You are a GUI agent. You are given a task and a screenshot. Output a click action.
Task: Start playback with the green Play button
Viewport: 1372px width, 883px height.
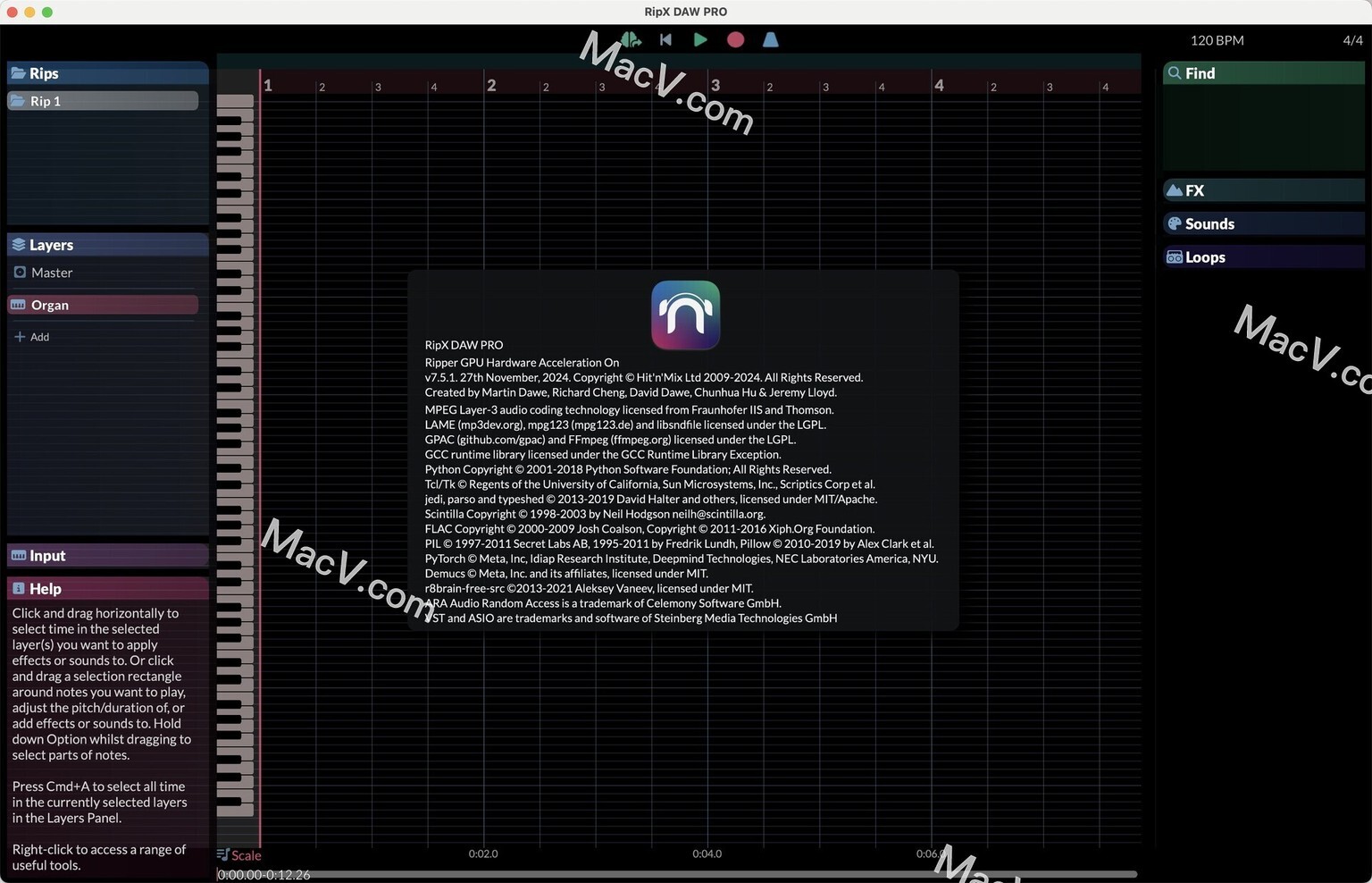click(x=700, y=39)
